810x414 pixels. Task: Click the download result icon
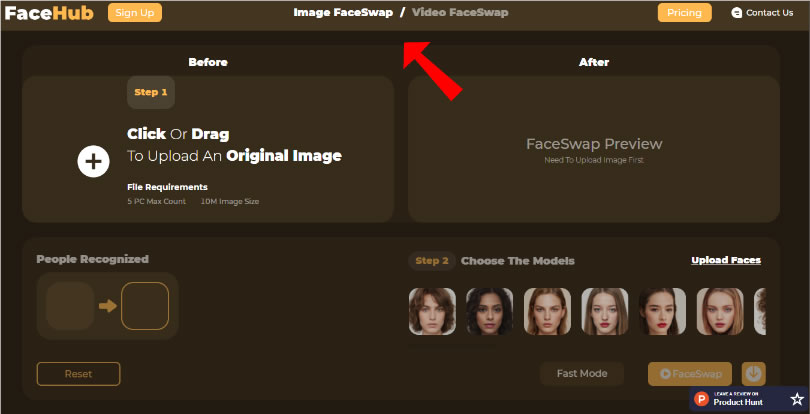point(754,374)
